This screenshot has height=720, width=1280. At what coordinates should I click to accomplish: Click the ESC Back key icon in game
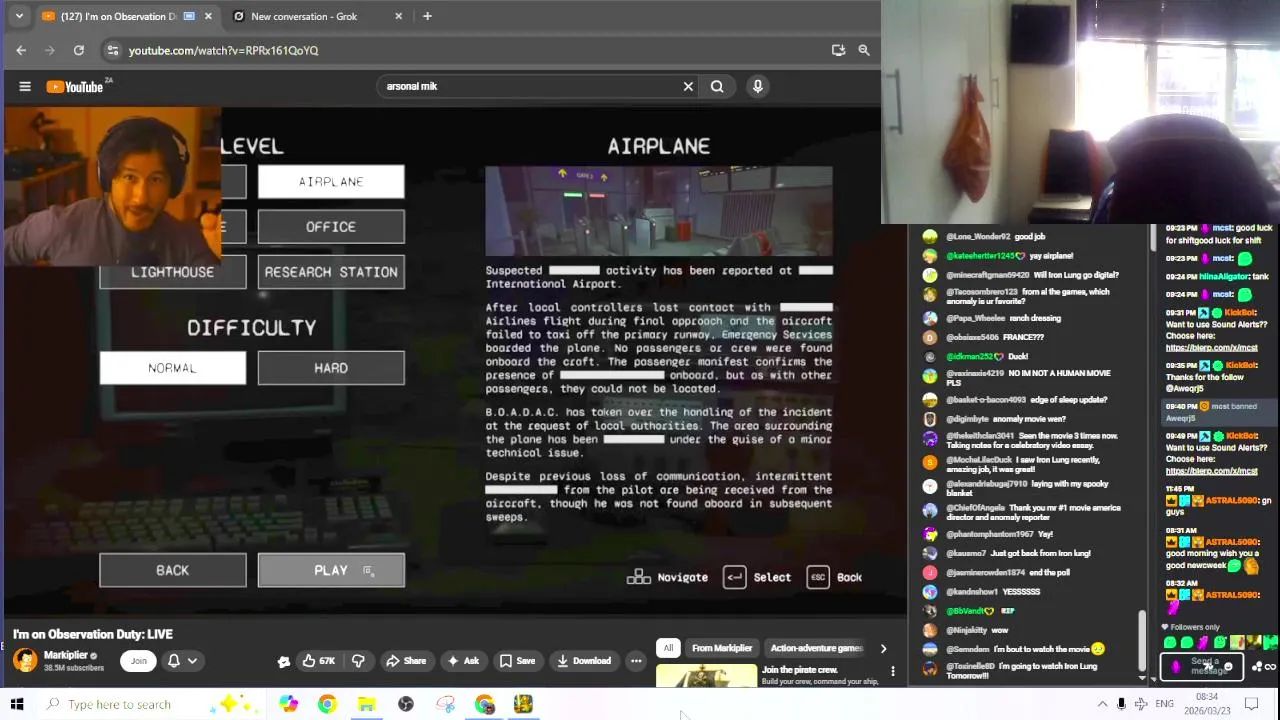[x=818, y=577]
